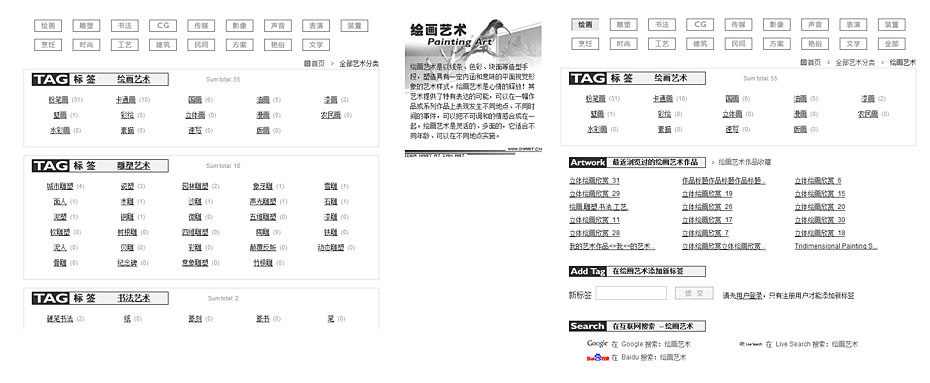
Task: Click the Live Search logo
Action: point(750,344)
